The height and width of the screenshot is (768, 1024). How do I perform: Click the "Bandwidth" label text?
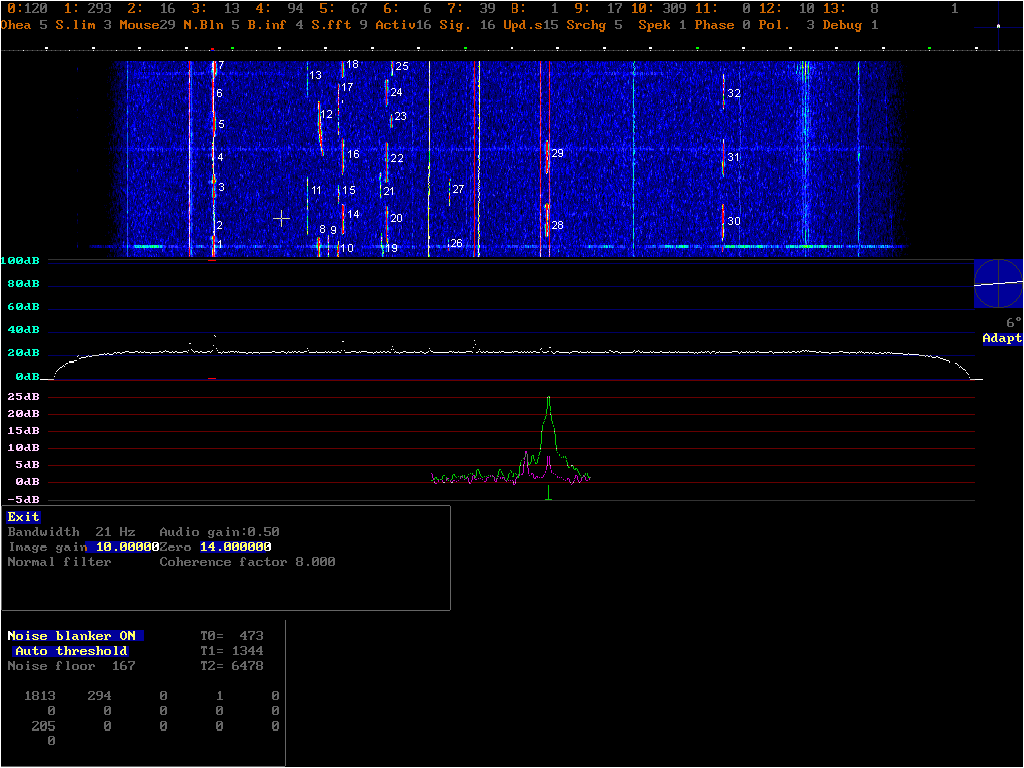(x=44, y=532)
